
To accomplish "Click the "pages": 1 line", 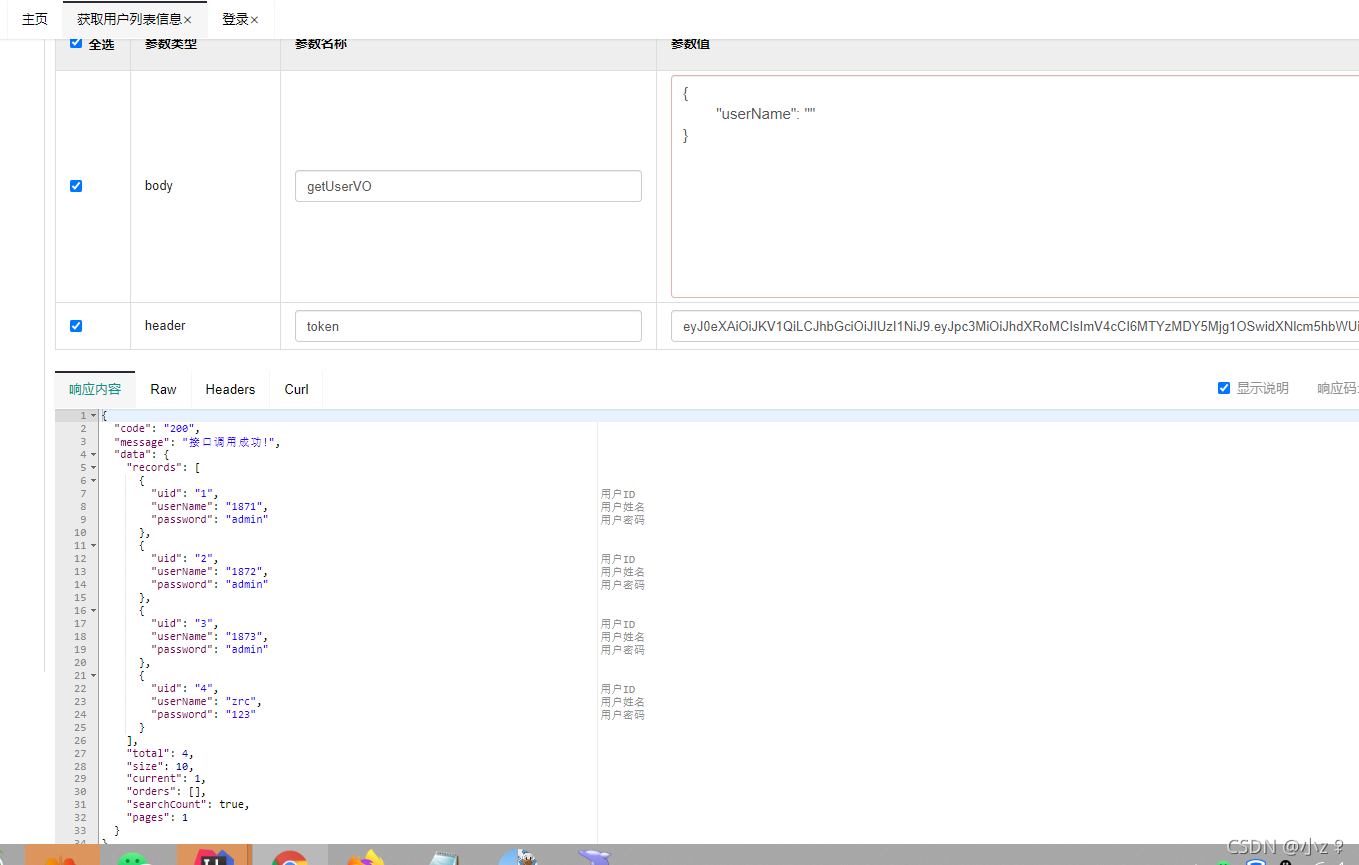I will pos(157,817).
